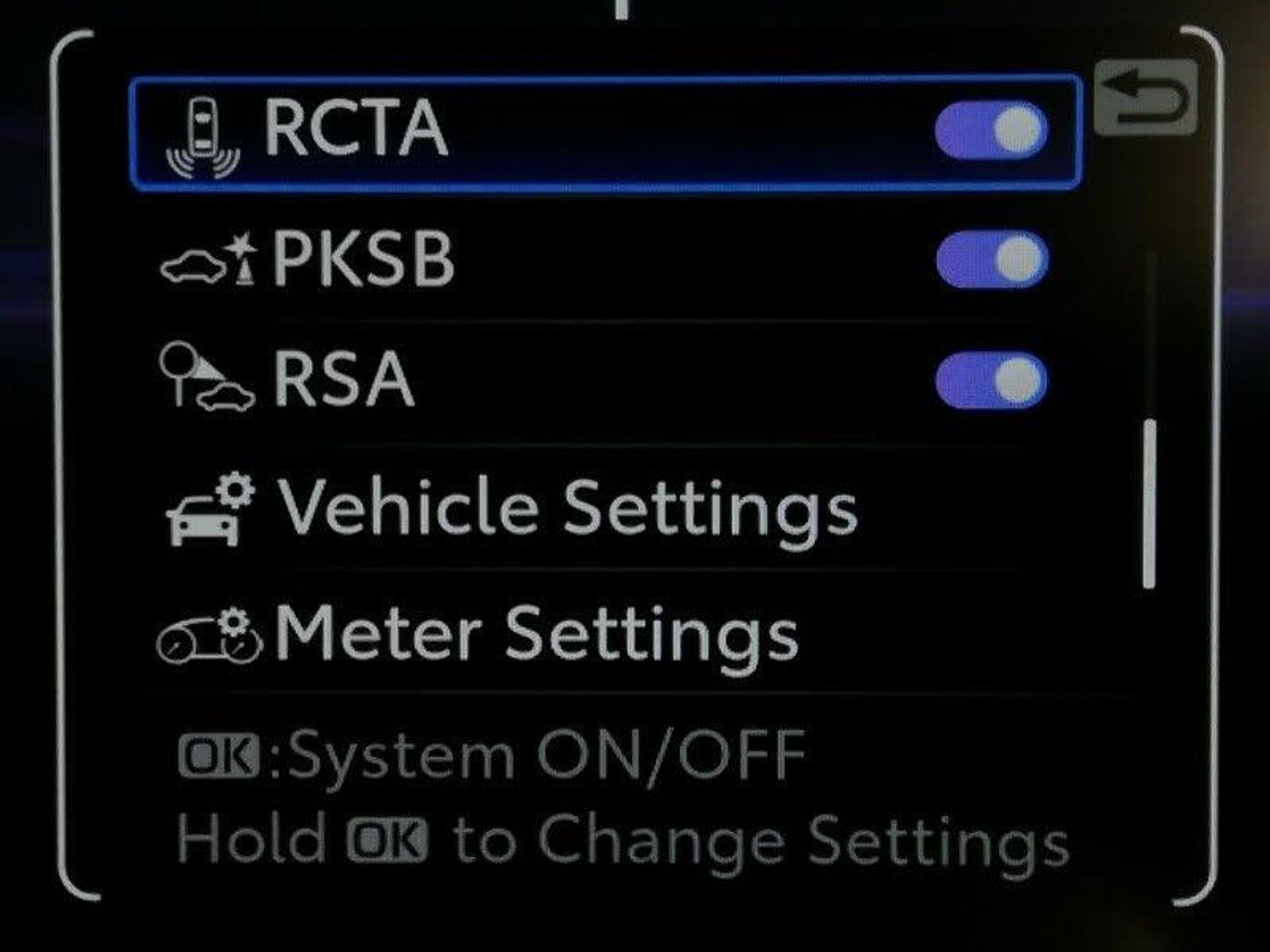Viewport: 1270px width, 952px height.
Task: Click the OK icon before System ON/OFF
Action: click(x=219, y=757)
